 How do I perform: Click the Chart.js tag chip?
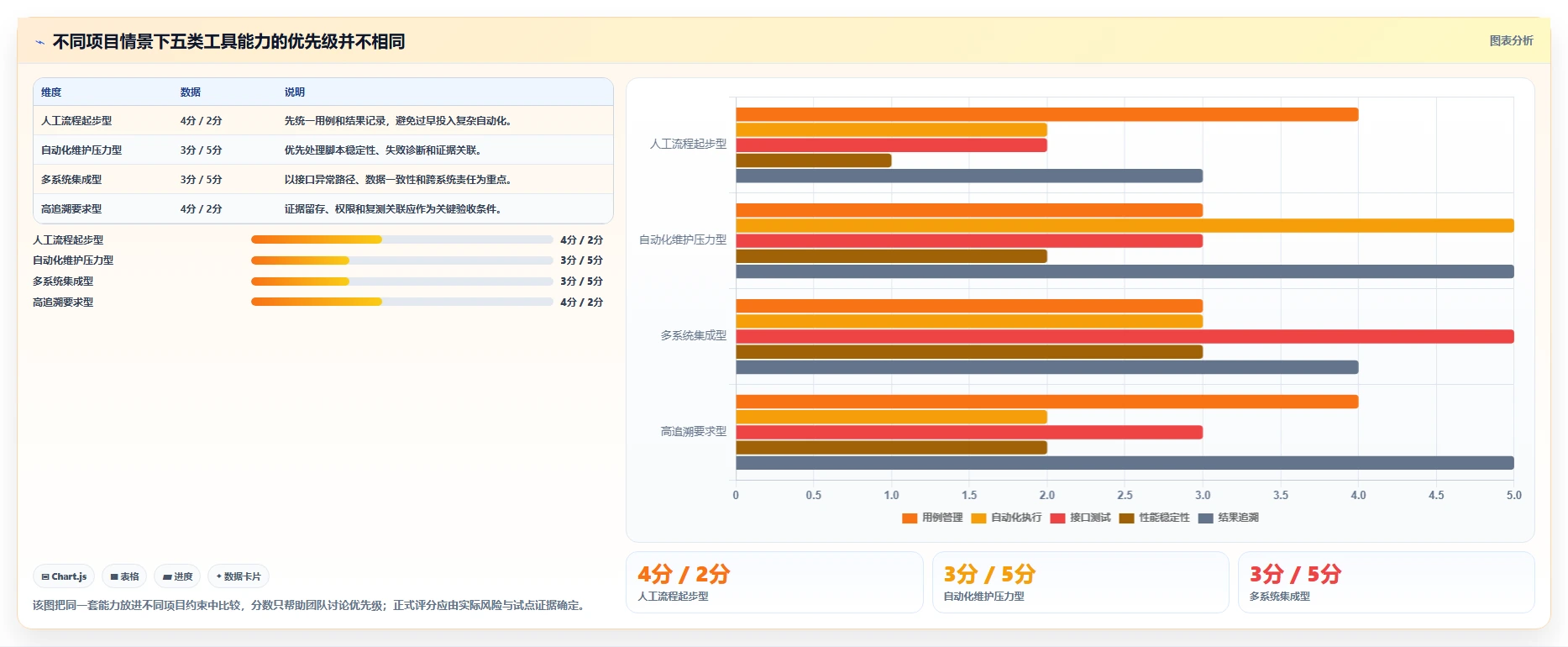coord(64,576)
